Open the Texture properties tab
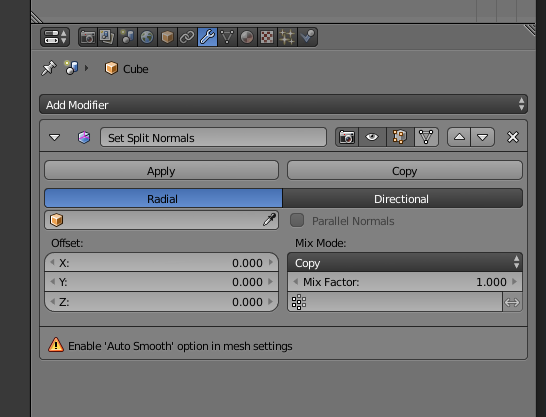Image resolution: width=546 pixels, height=417 pixels. (267, 37)
